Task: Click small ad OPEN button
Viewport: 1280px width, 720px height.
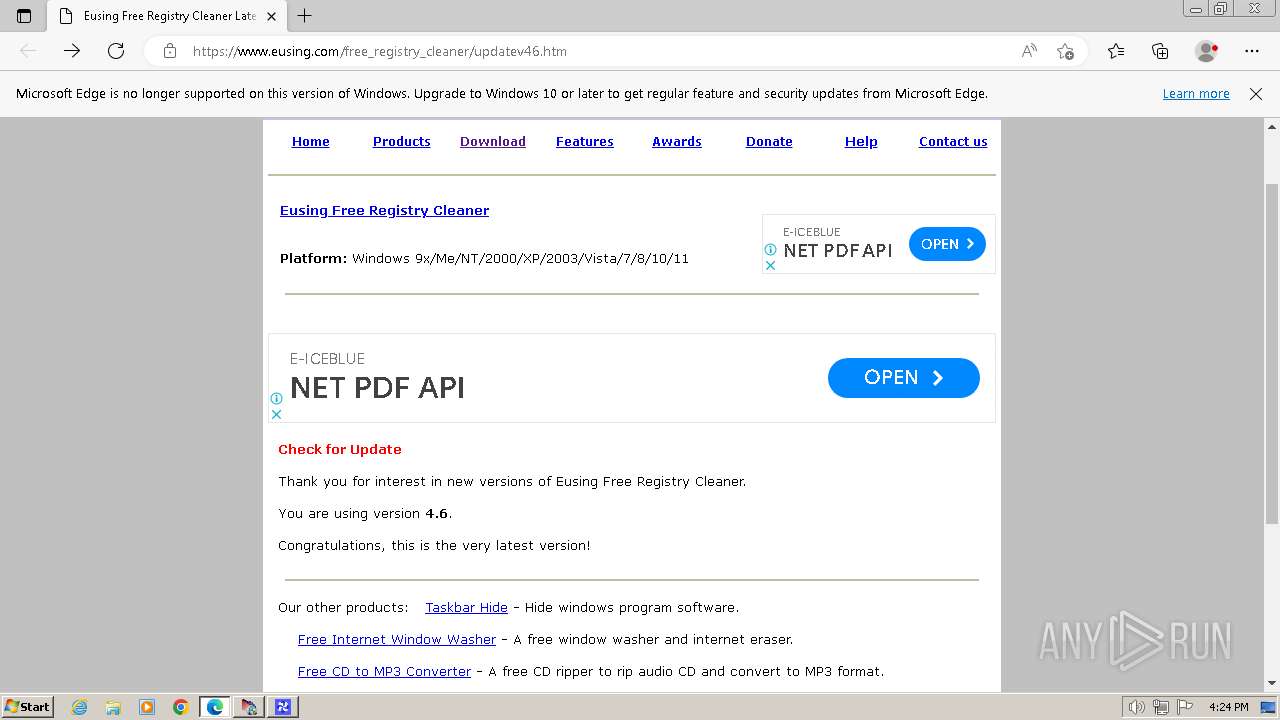Action: 947,244
